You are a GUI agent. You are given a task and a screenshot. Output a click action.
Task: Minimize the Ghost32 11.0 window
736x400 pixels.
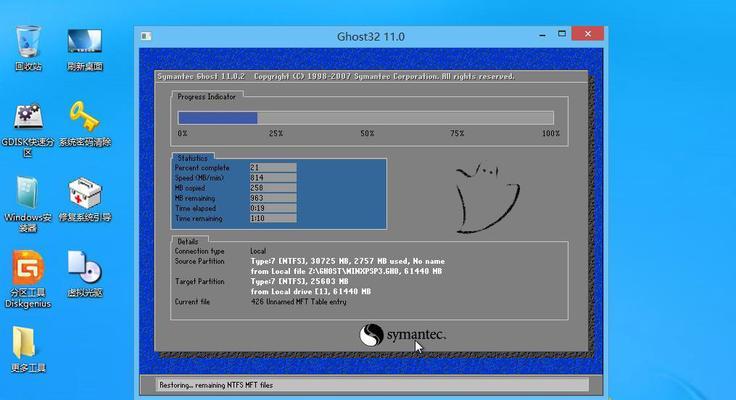(x=543, y=35)
